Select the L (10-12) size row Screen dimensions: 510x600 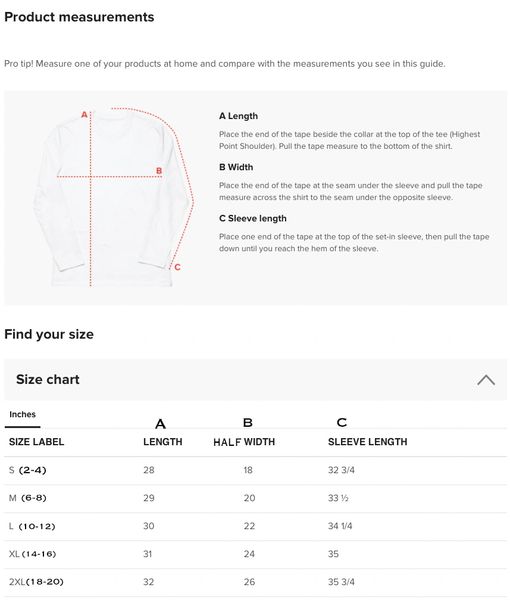coord(255,526)
